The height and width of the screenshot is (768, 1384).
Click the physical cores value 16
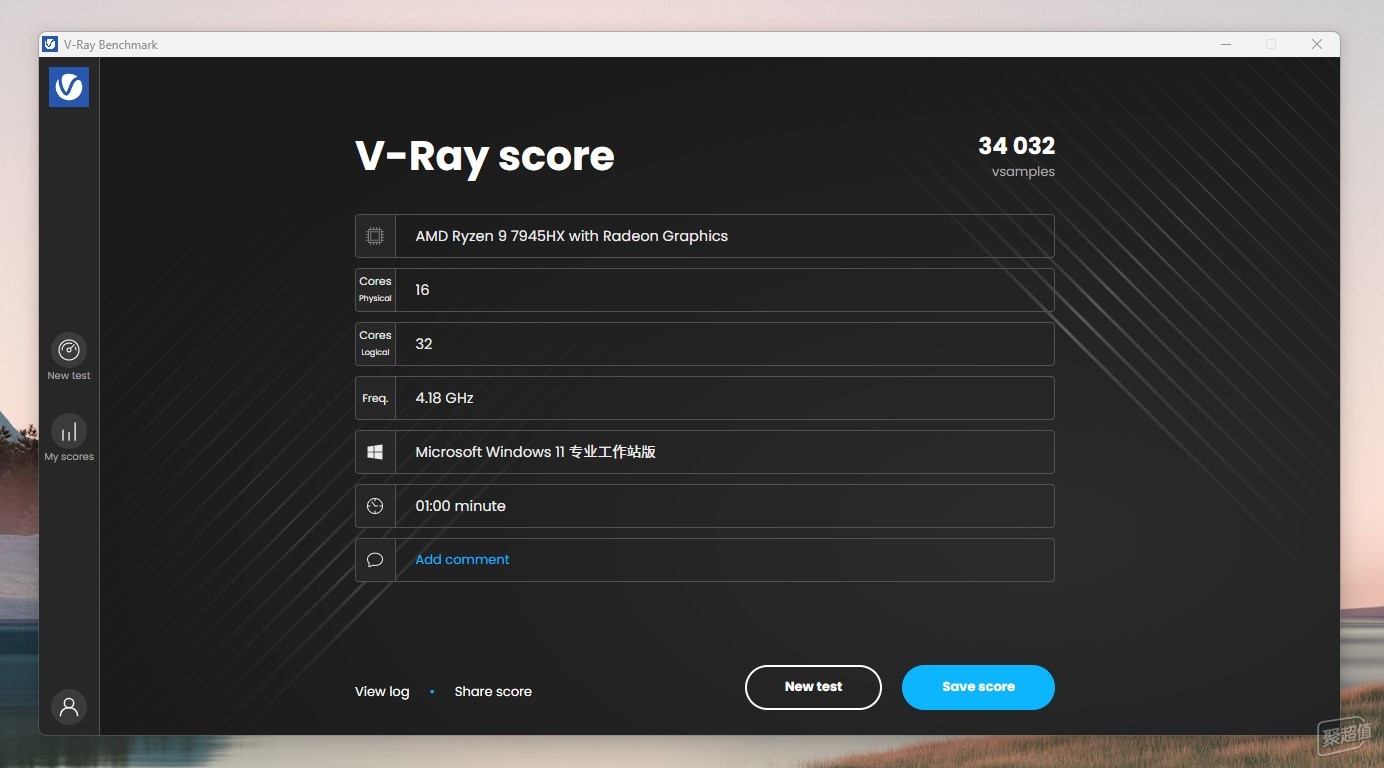[x=422, y=290]
